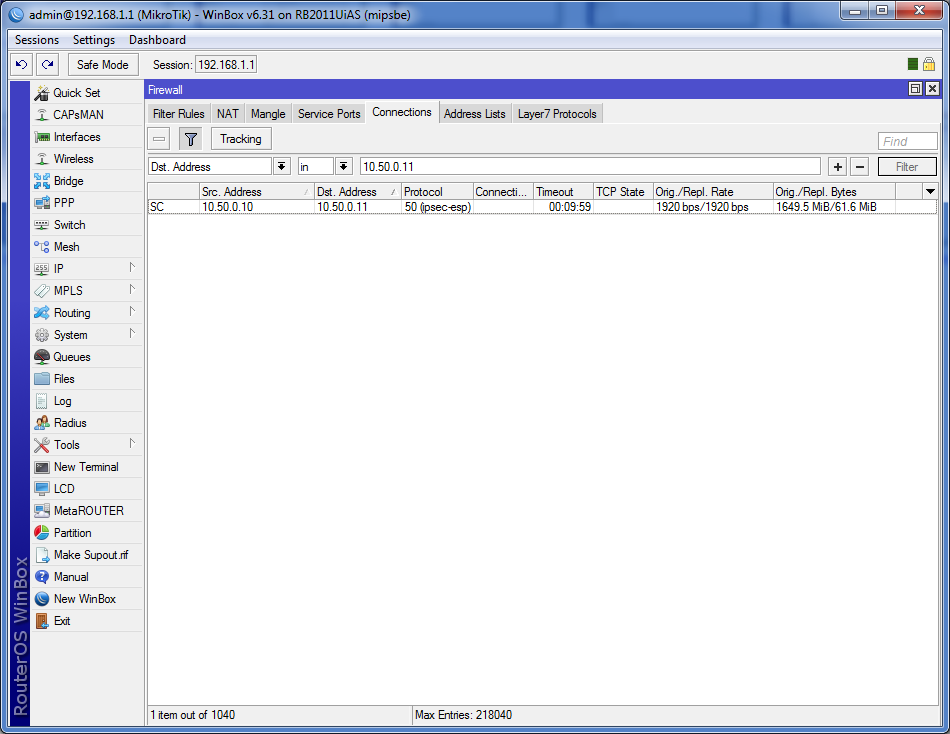Switch to the Filter Rules tab

179,114
